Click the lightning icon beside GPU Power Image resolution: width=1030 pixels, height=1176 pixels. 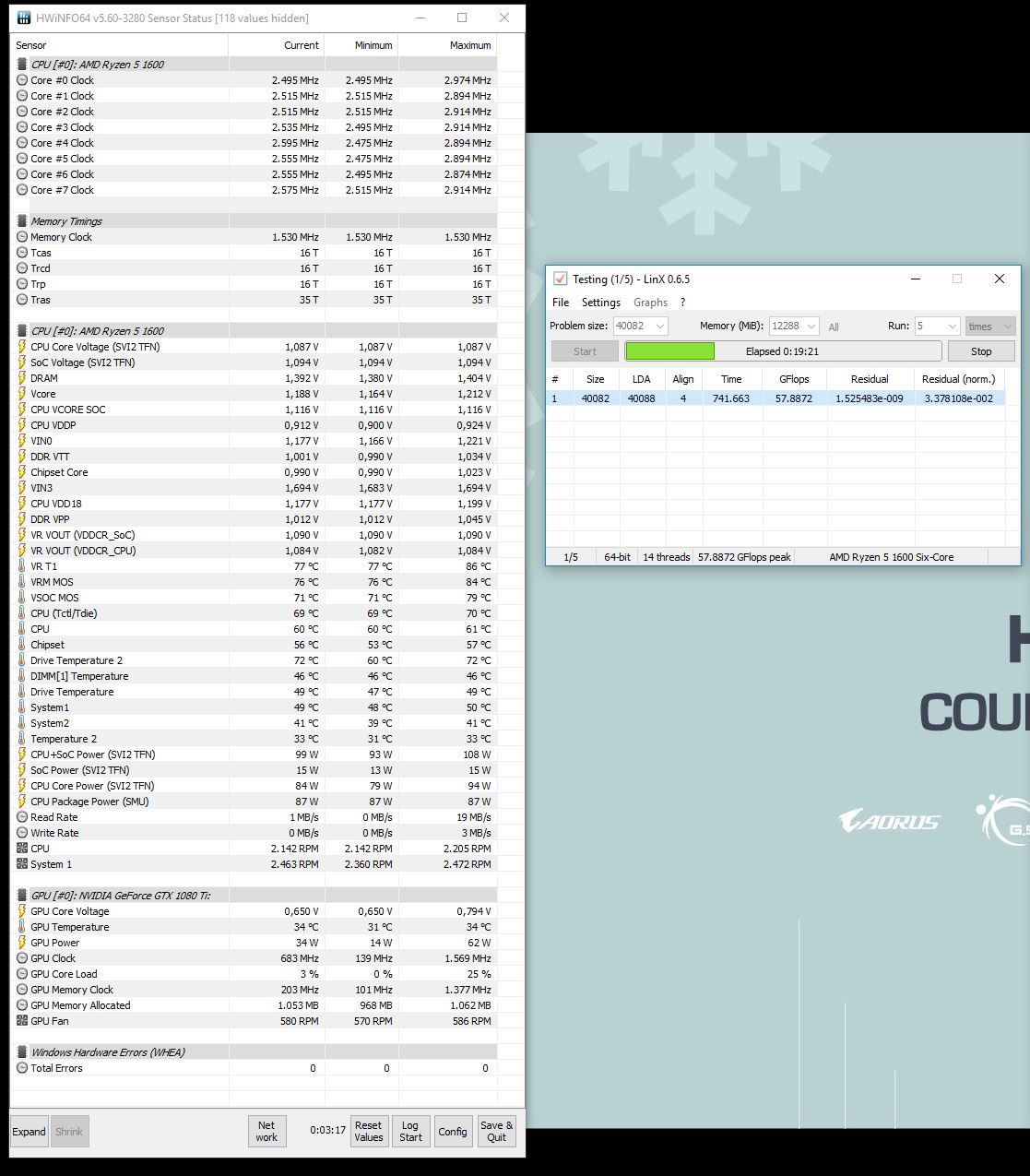pyautogui.click(x=22, y=943)
